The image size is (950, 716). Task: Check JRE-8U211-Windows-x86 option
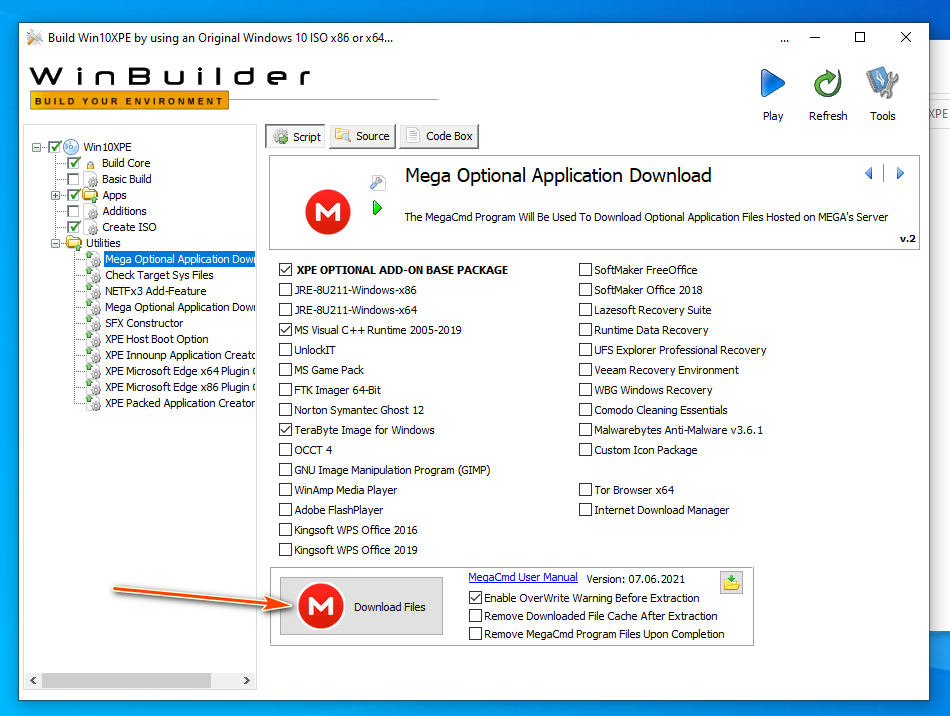pyautogui.click(x=285, y=290)
